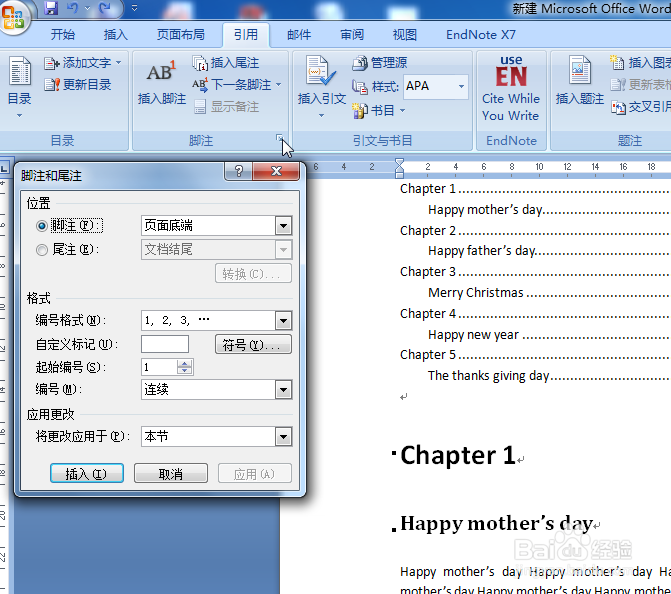The width and height of the screenshot is (671, 594).
Task: Click 插入图表目录 insert table of figures
Action: [640, 63]
